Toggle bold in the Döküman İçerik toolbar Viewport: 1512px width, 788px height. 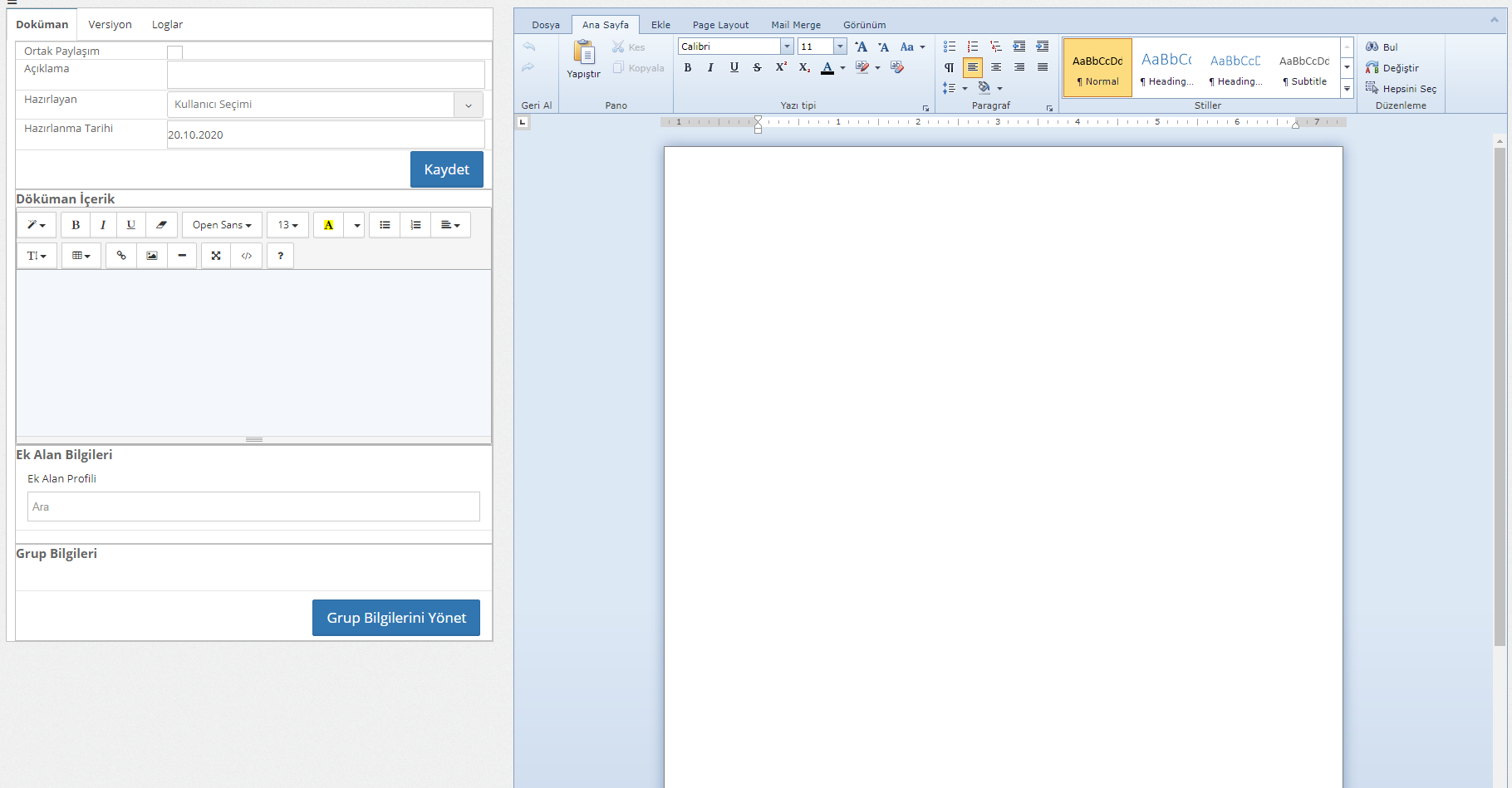point(75,224)
